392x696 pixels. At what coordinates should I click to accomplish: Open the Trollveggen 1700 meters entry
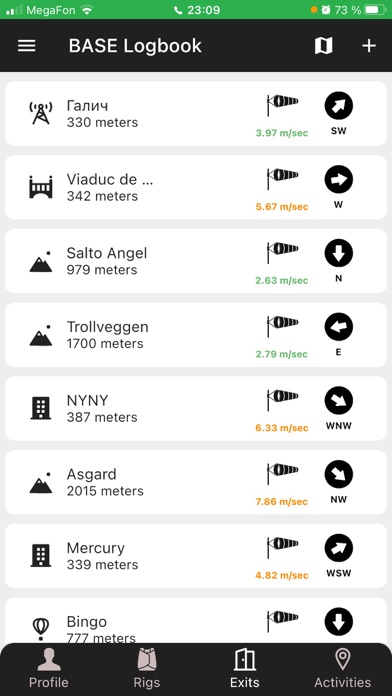pyautogui.click(x=196, y=335)
